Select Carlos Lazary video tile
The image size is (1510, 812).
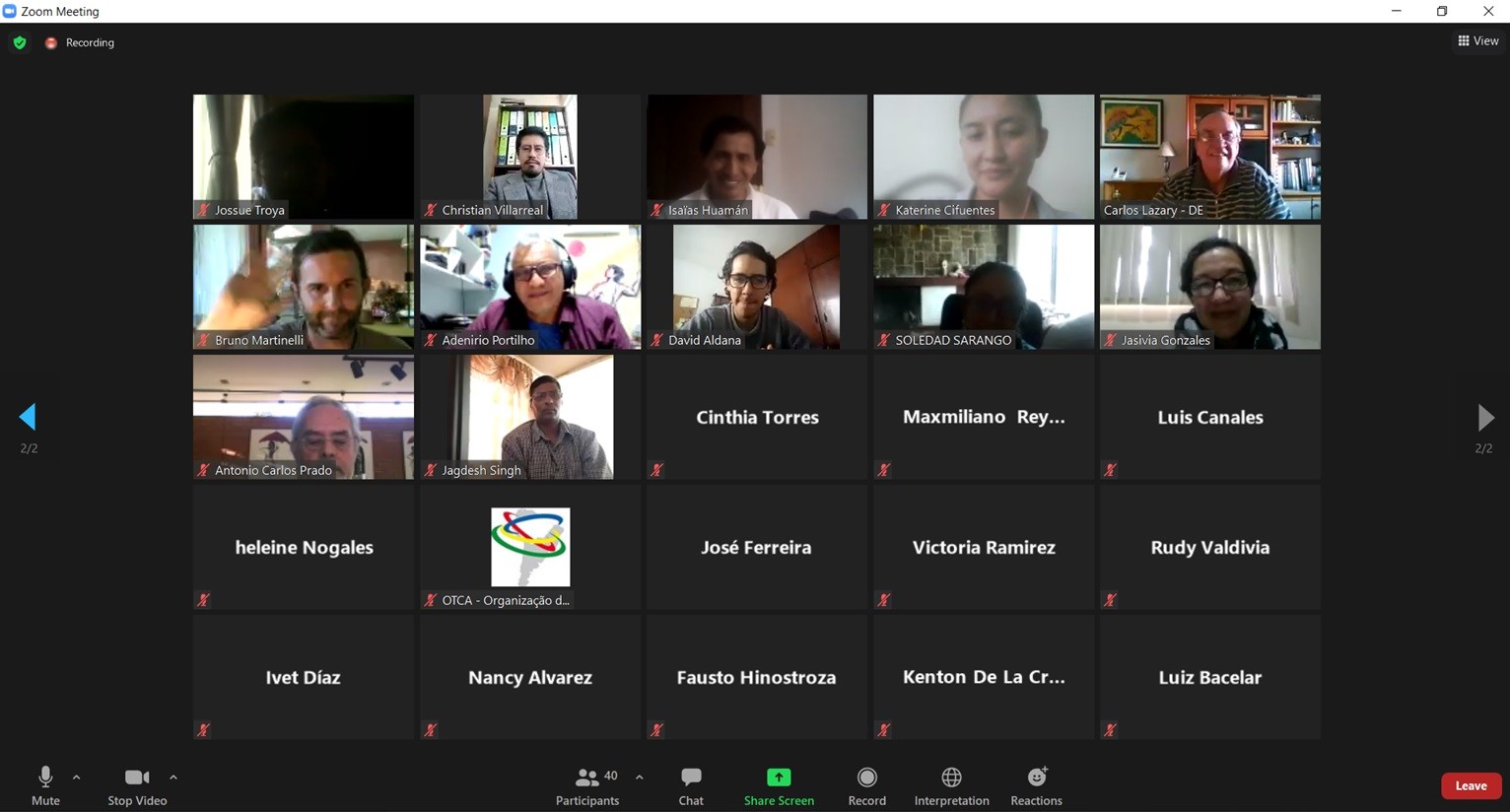click(x=1209, y=156)
